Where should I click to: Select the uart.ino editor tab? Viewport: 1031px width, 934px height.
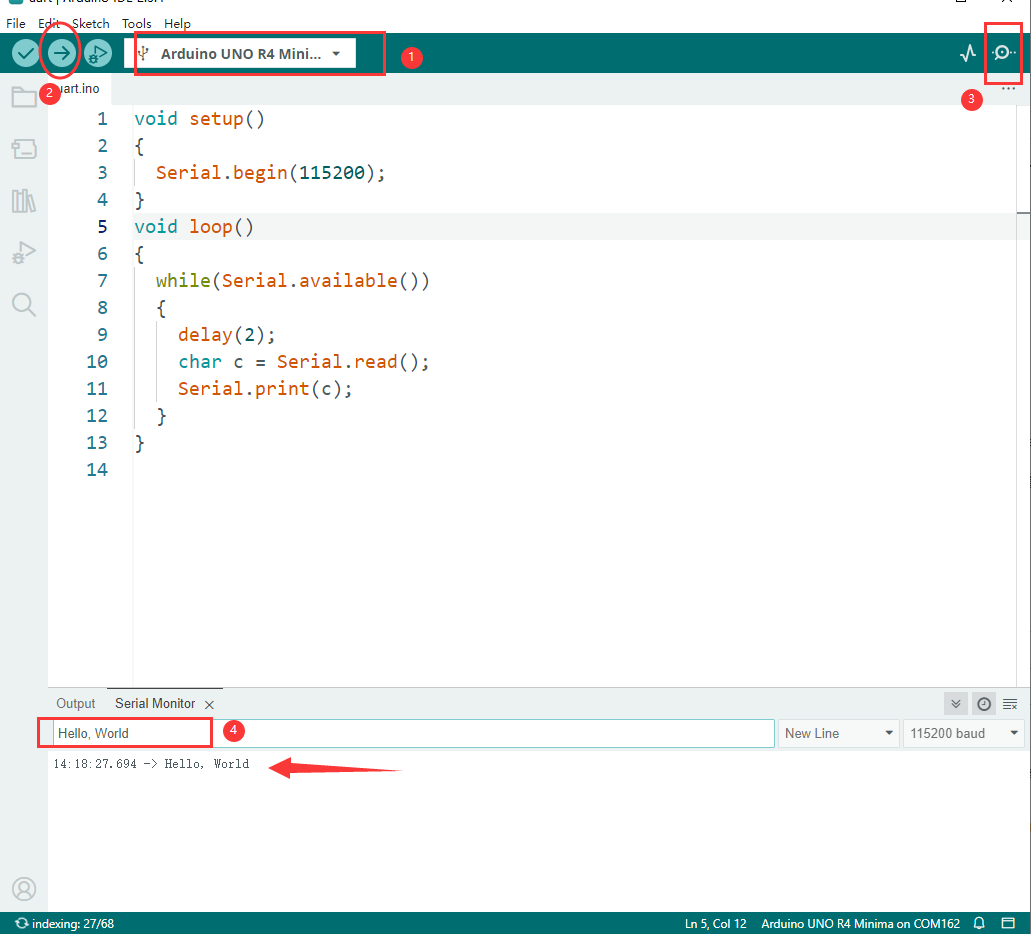(79, 89)
